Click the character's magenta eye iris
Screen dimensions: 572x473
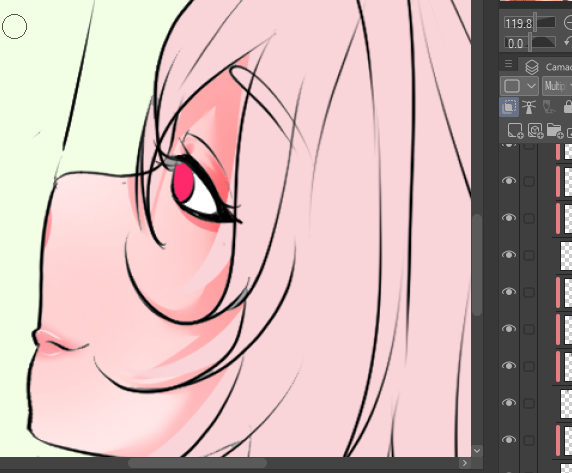point(183,183)
